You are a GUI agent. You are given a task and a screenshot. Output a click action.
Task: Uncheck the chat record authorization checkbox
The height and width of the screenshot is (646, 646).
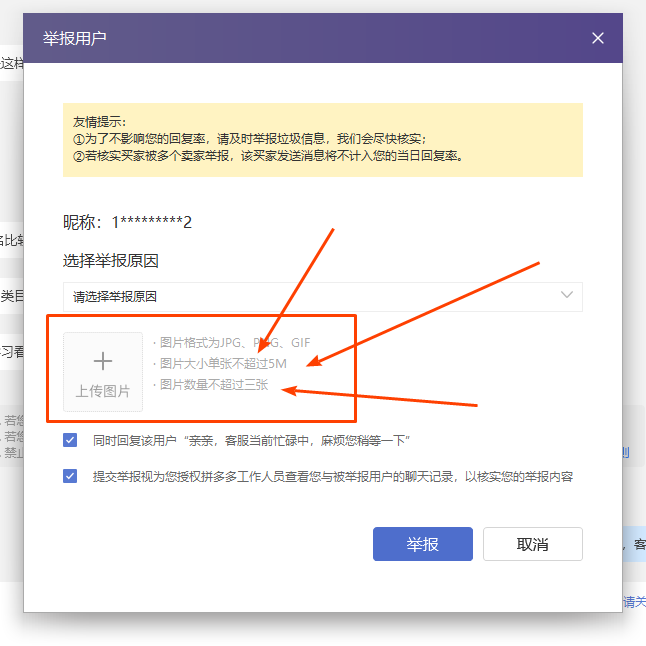click(x=70, y=476)
